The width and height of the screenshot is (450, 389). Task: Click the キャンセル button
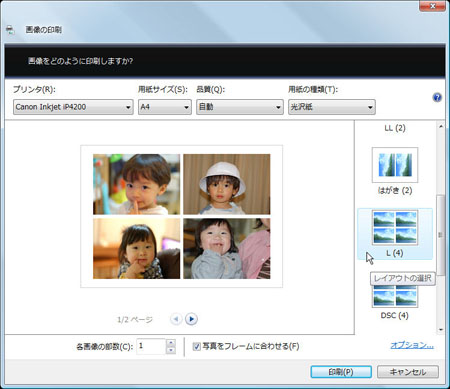[408, 372]
